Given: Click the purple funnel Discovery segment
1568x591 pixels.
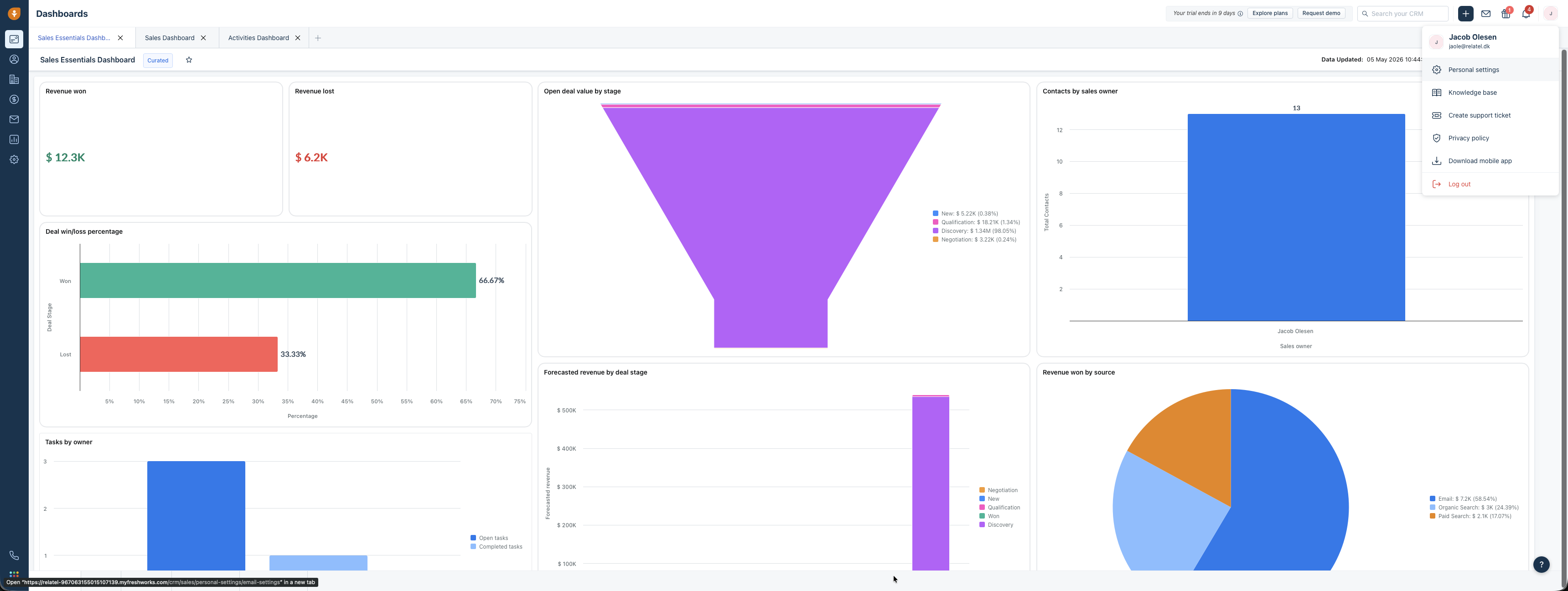Looking at the screenshot, I should 771,228.
